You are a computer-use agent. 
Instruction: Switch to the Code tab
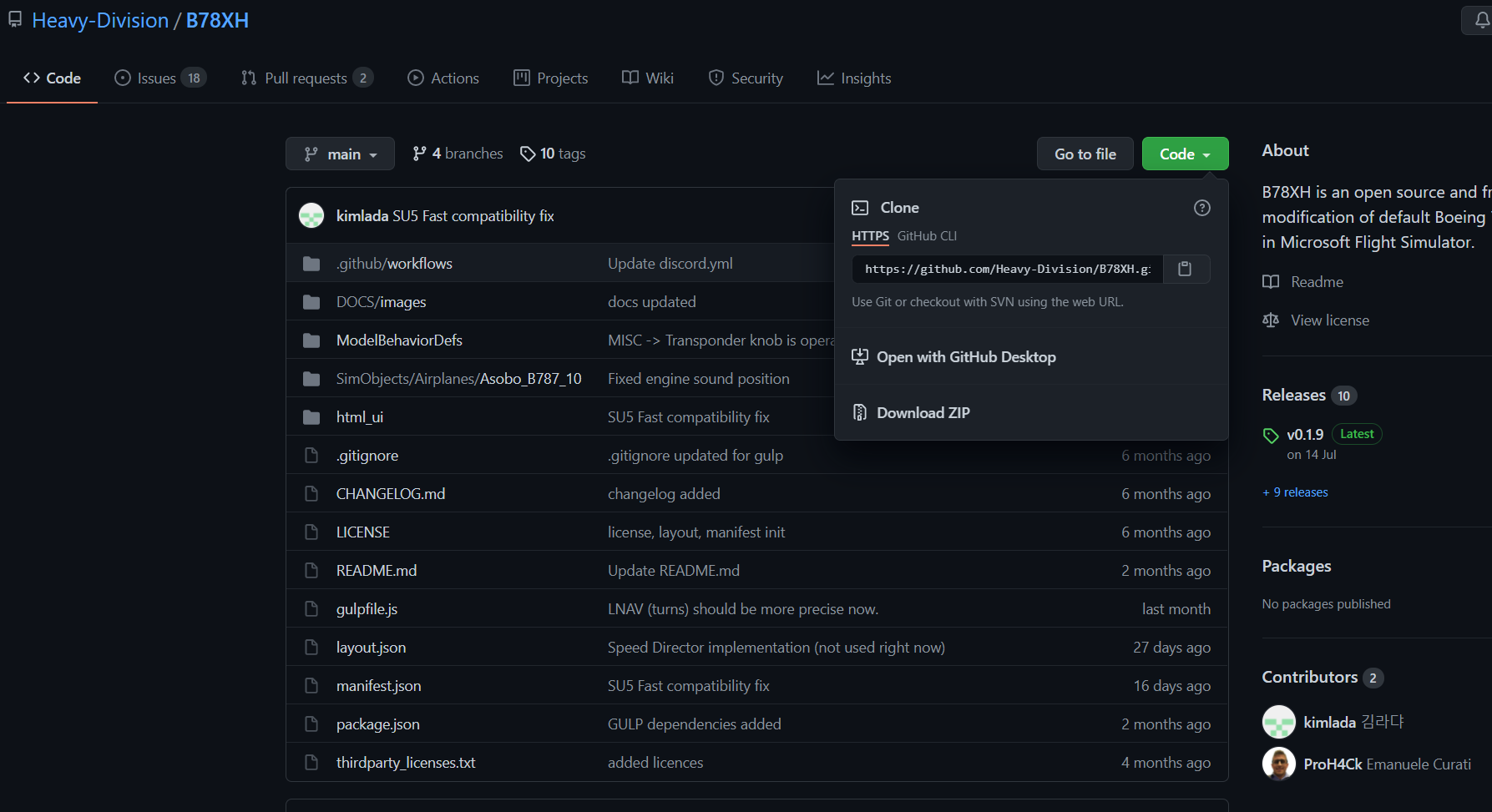(52, 78)
